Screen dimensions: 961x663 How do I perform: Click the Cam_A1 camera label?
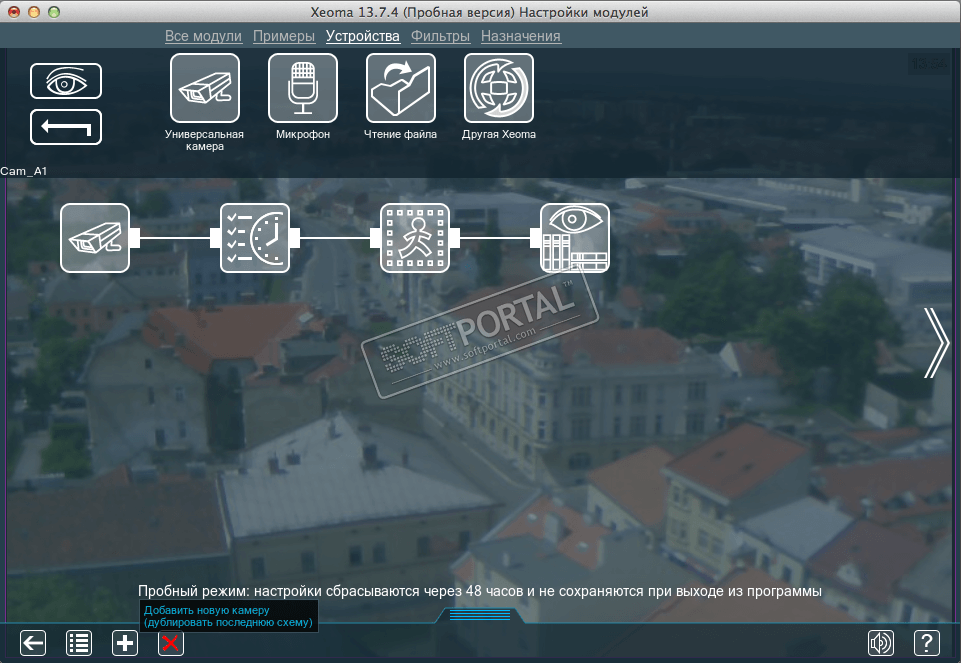click(x=24, y=171)
